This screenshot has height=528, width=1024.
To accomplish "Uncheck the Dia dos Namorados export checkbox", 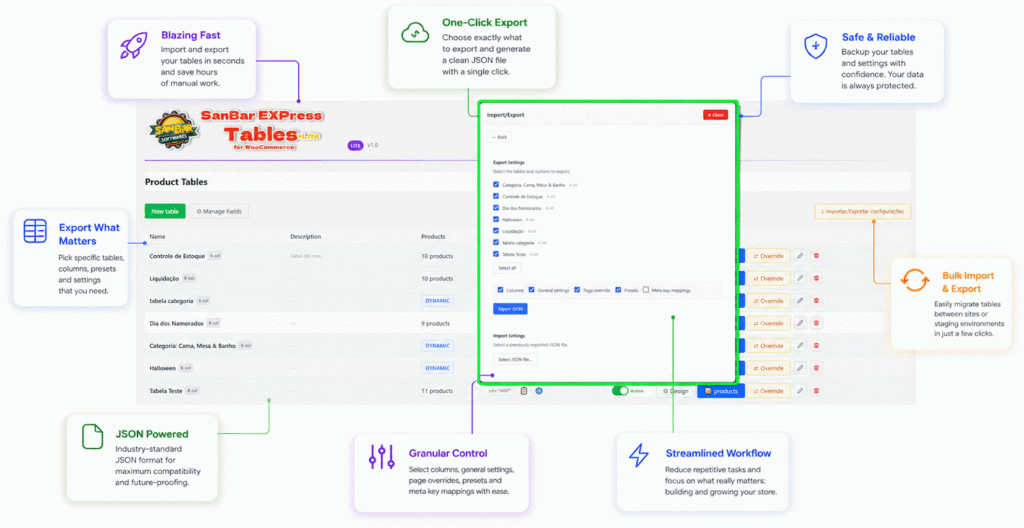I will [496, 208].
